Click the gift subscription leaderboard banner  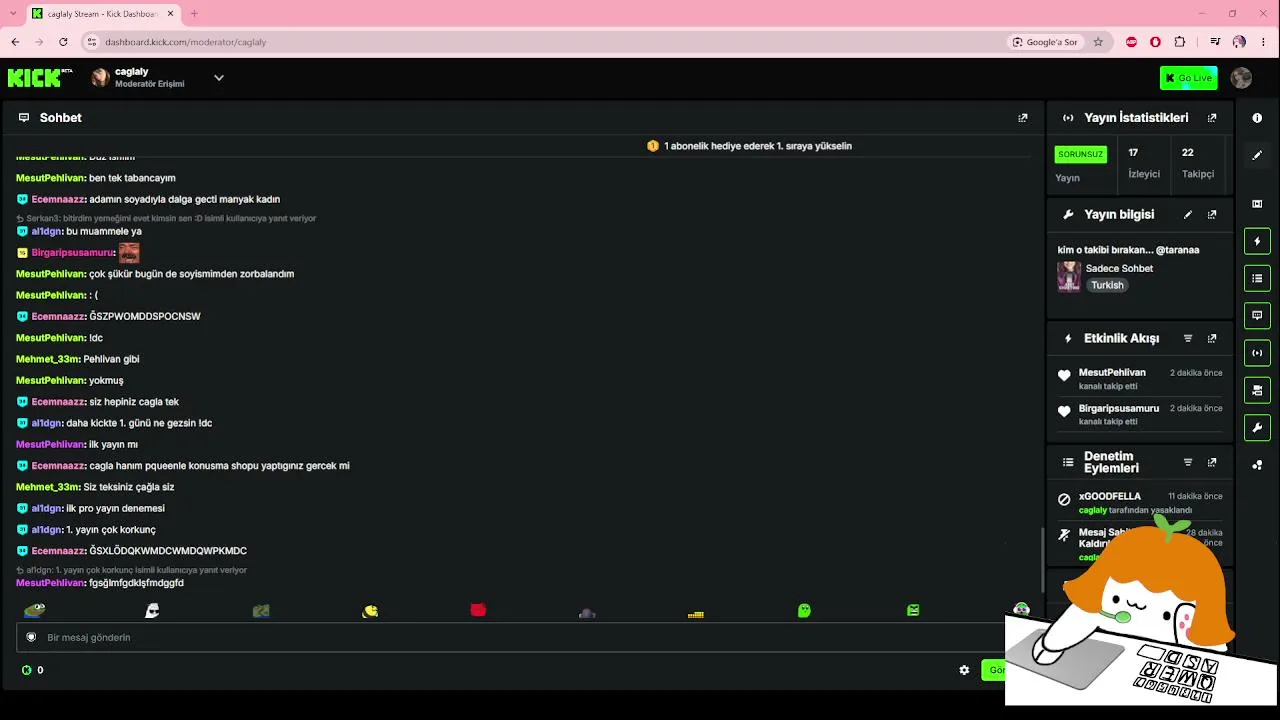(749, 146)
